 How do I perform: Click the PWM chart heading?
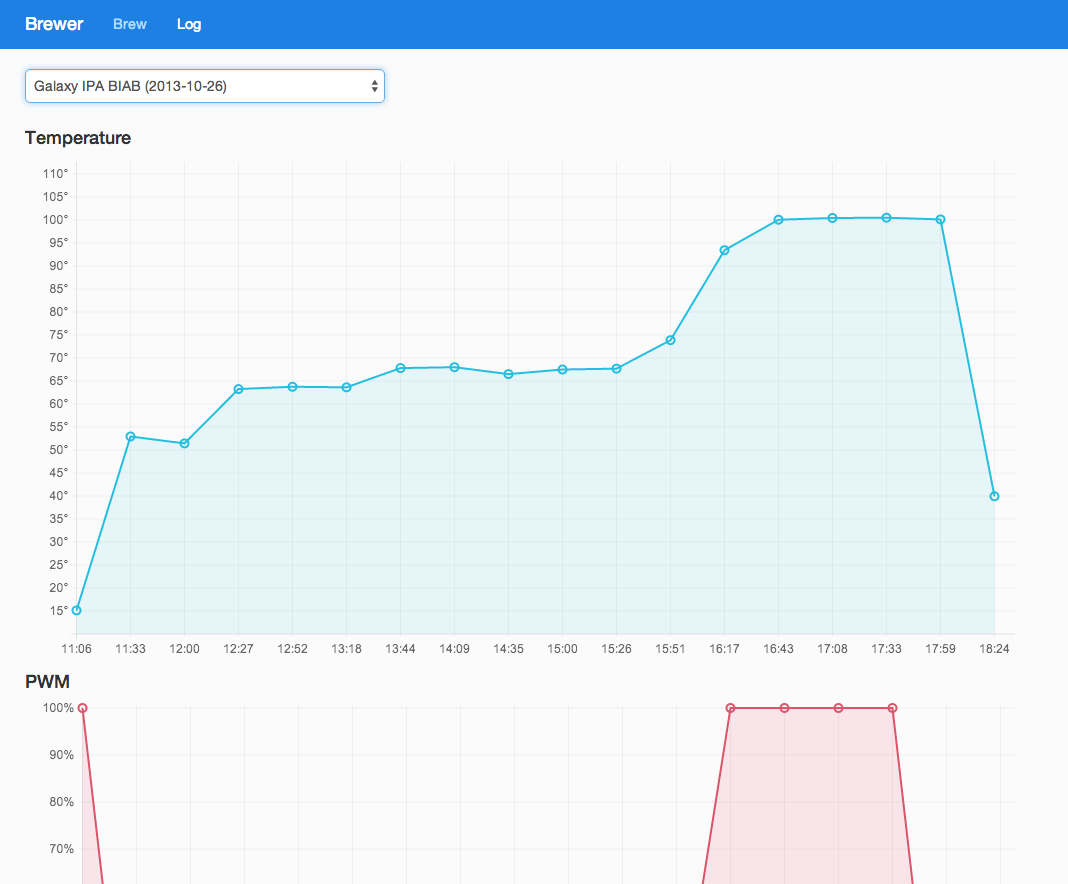tap(47, 682)
